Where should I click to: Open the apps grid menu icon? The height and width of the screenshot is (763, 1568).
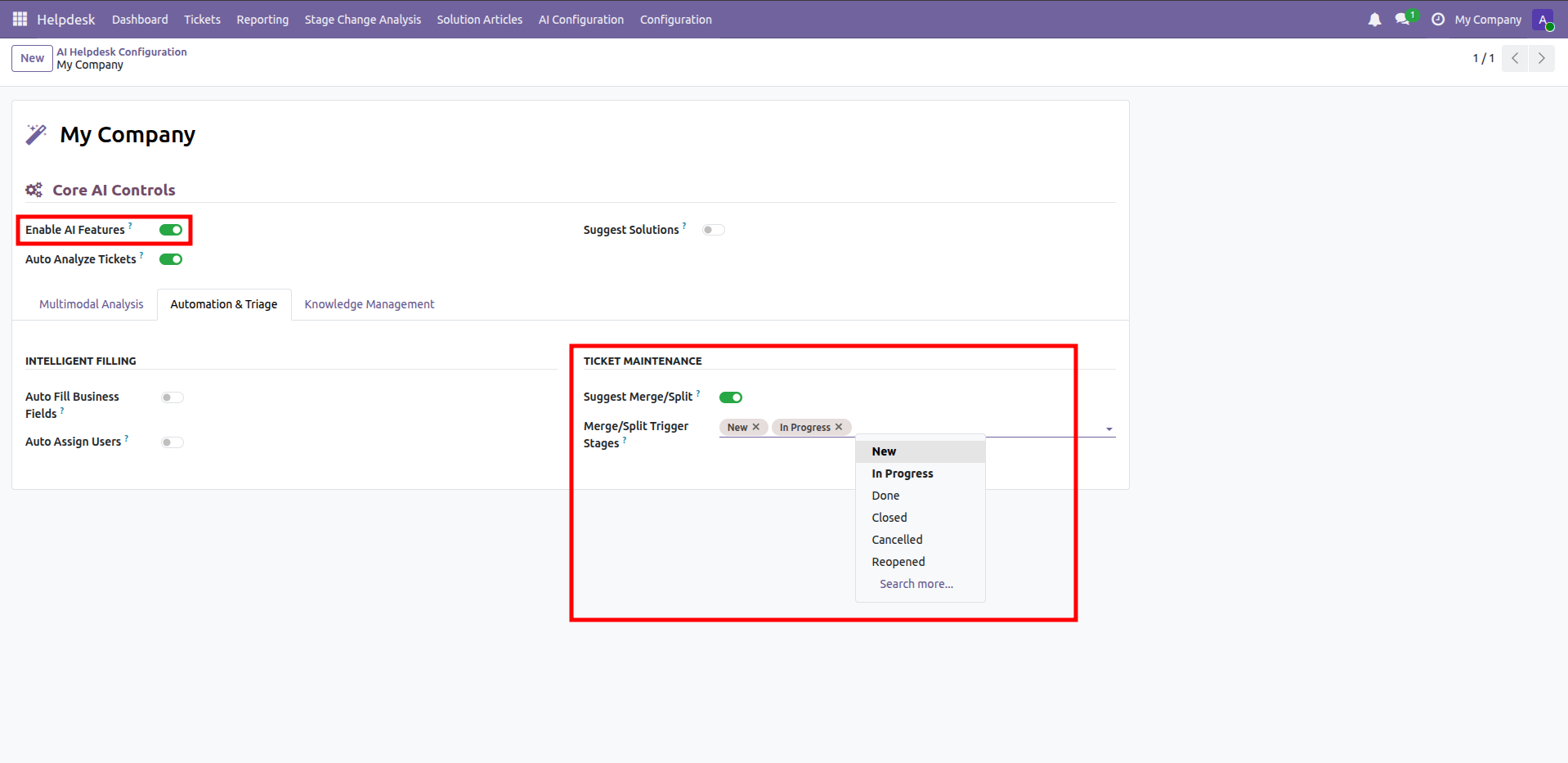[x=20, y=19]
